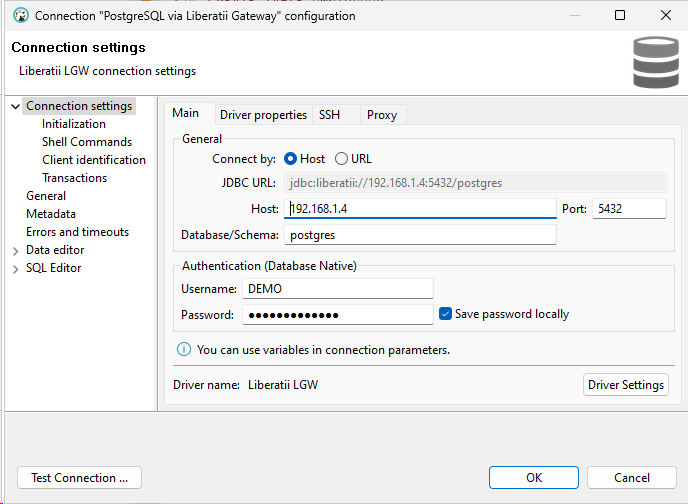Image resolution: width=688 pixels, height=504 pixels.
Task: Click 'You can use variables in connection parameters.' text
Action: point(323,350)
